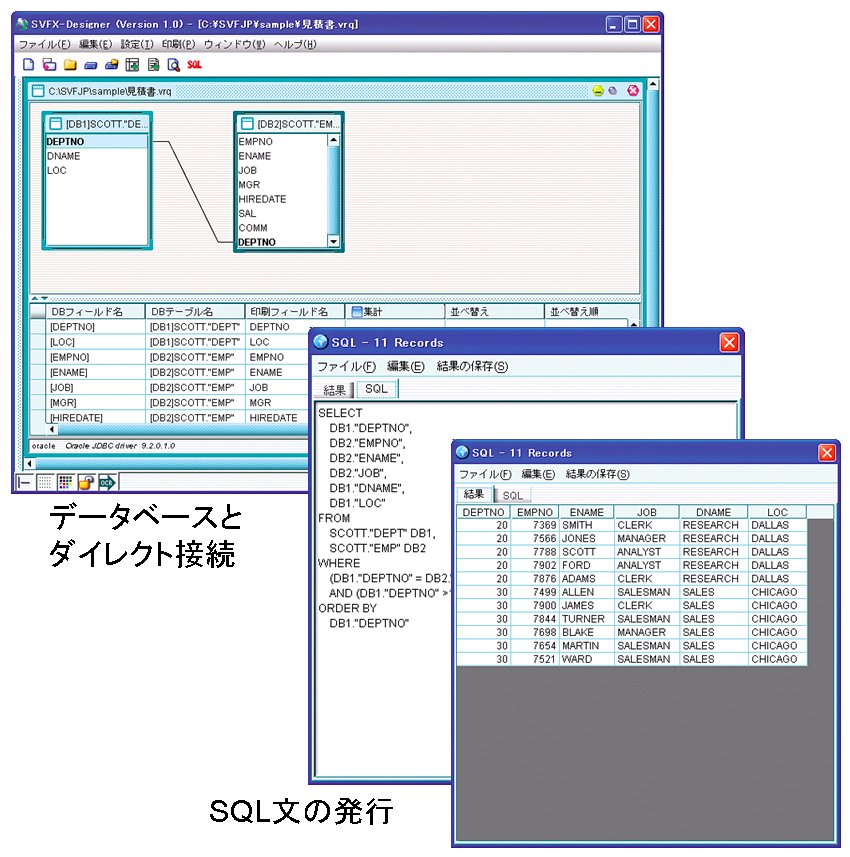The image size is (850, 857).
Task: Select EMPNO field in DB2 EMP table
Action: pyautogui.click(x=282, y=142)
